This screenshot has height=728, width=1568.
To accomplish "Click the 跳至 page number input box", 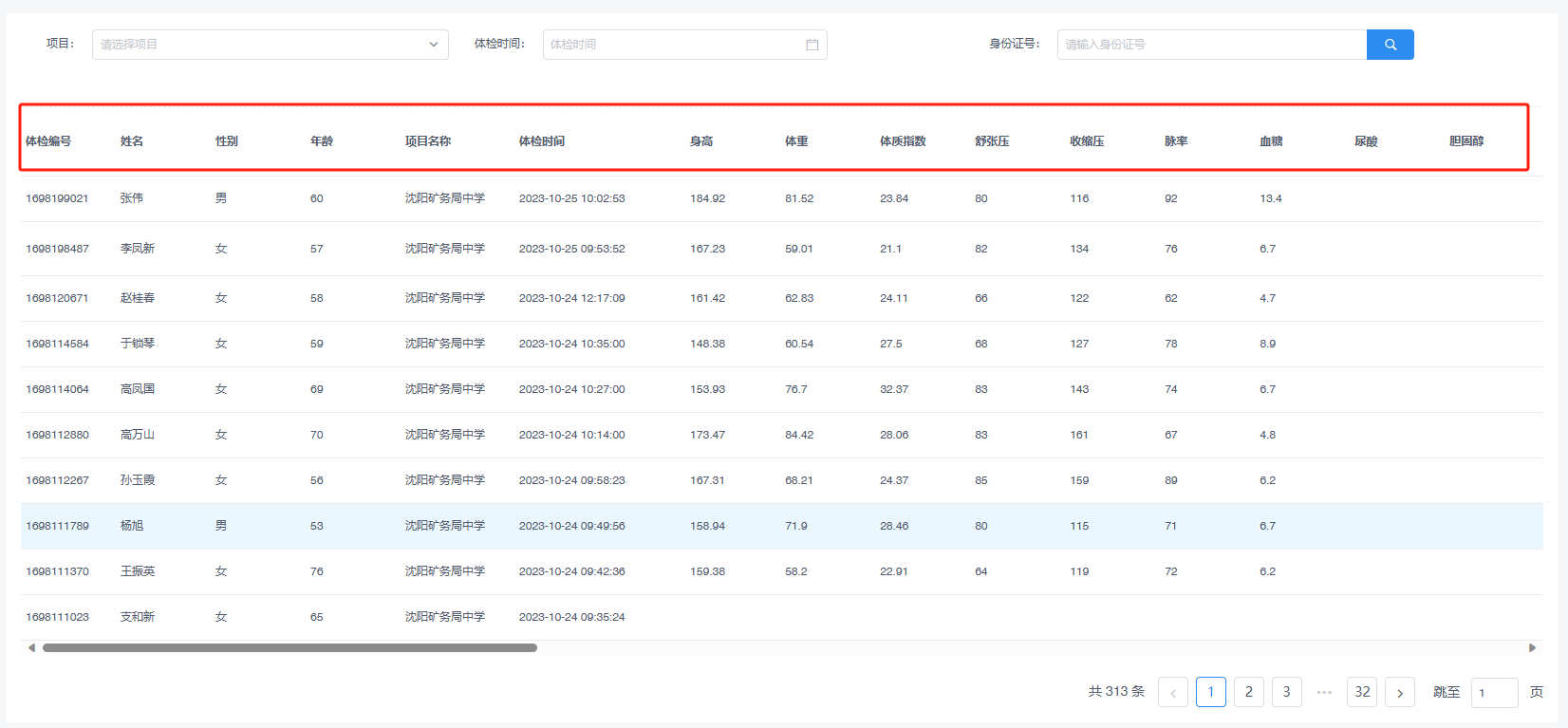I will point(1494,692).
